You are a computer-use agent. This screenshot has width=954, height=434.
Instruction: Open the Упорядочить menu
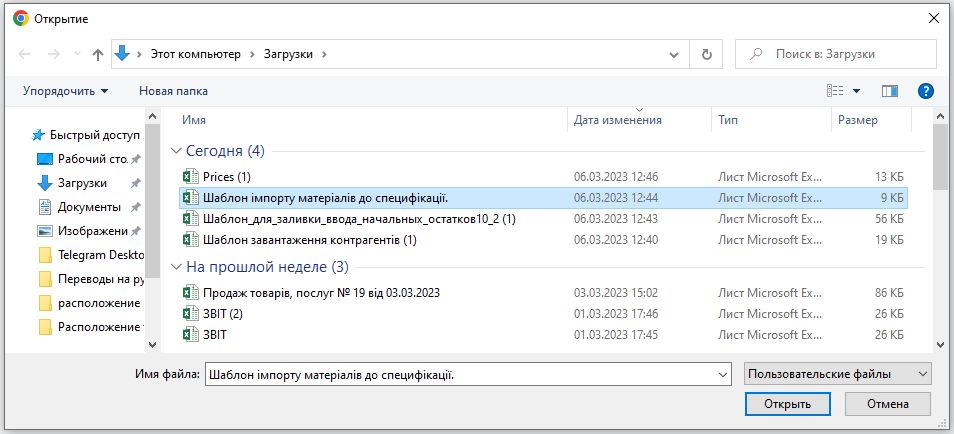pos(66,91)
